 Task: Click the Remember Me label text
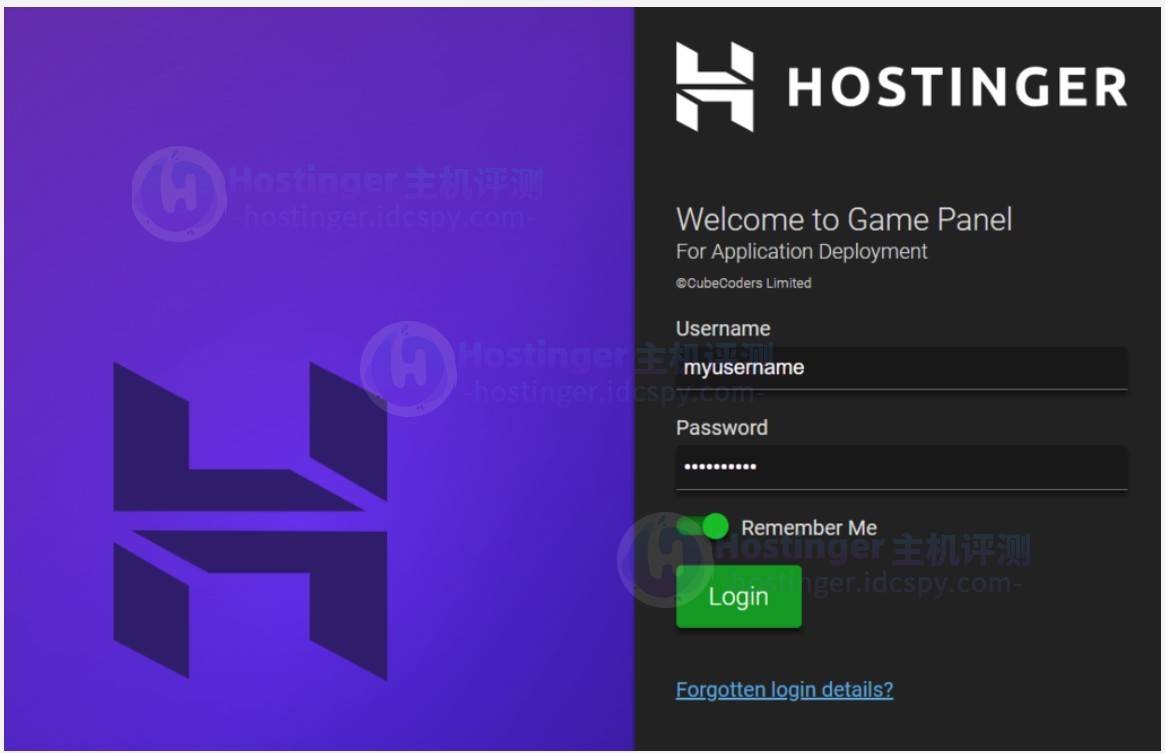click(808, 528)
